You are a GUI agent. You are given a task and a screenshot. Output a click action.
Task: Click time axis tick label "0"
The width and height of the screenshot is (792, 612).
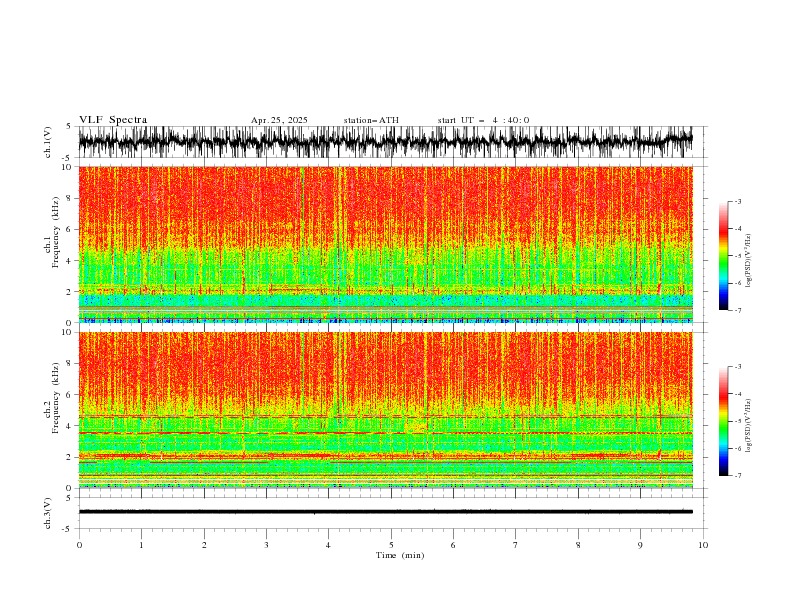pos(79,545)
